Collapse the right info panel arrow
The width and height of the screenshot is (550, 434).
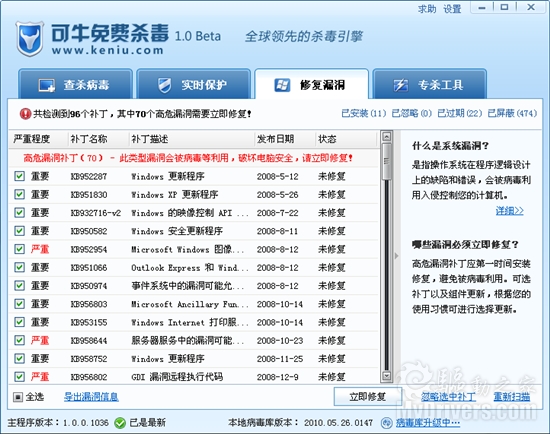pos(396,256)
